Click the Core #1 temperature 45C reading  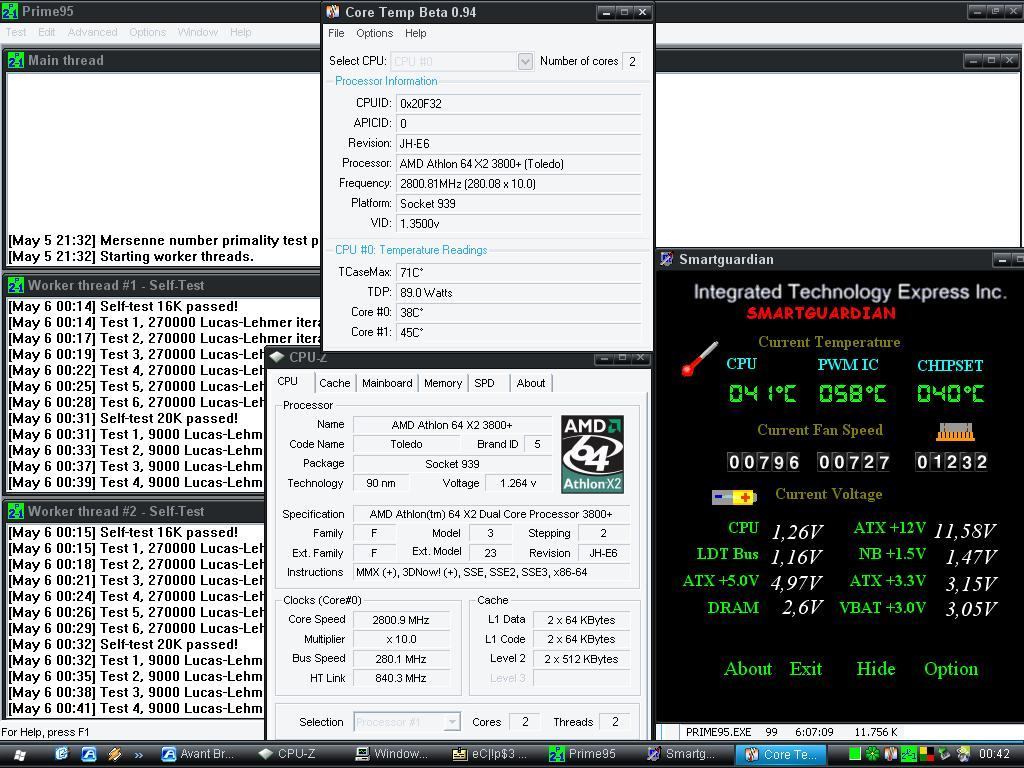click(x=519, y=332)
